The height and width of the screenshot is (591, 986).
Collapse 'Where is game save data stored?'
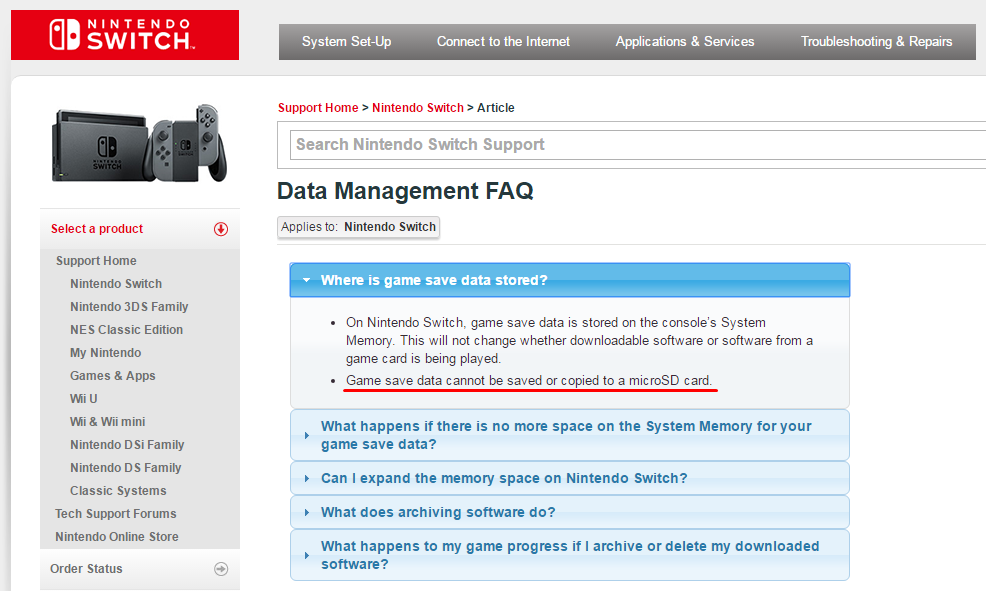click(570, 280)
